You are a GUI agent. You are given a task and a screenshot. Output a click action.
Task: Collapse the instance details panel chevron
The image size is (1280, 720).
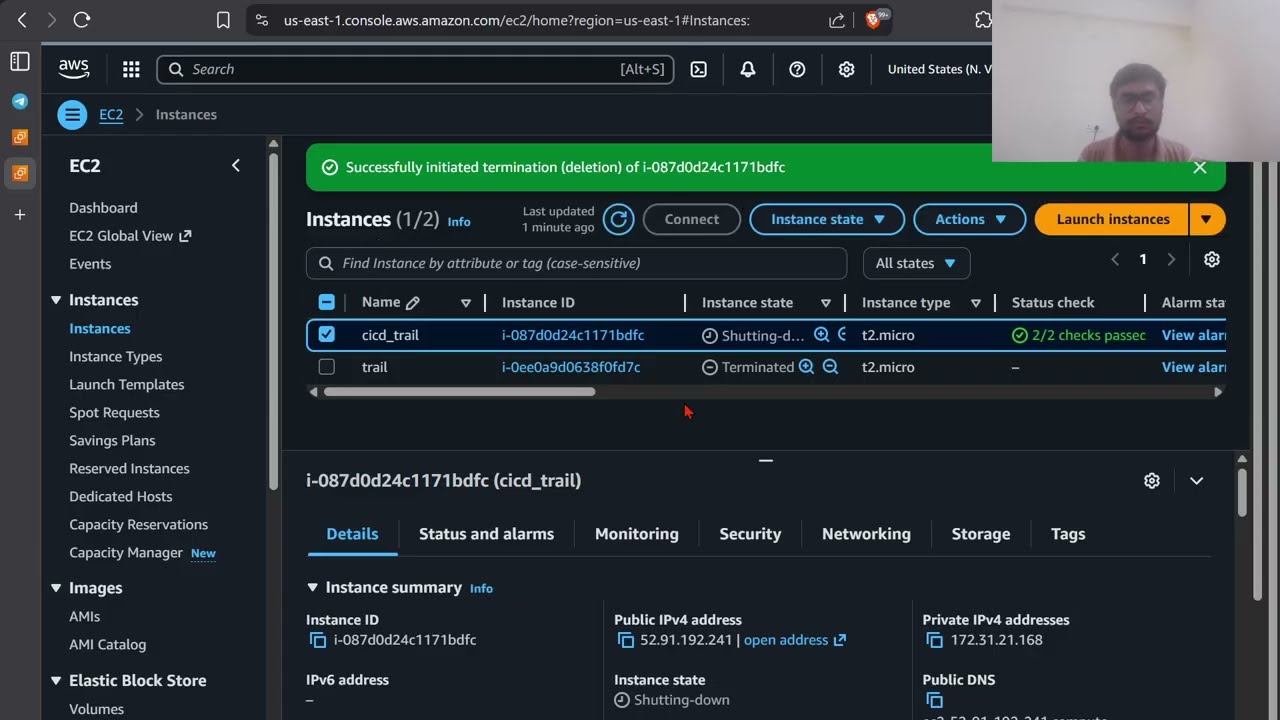(1196, 481)
